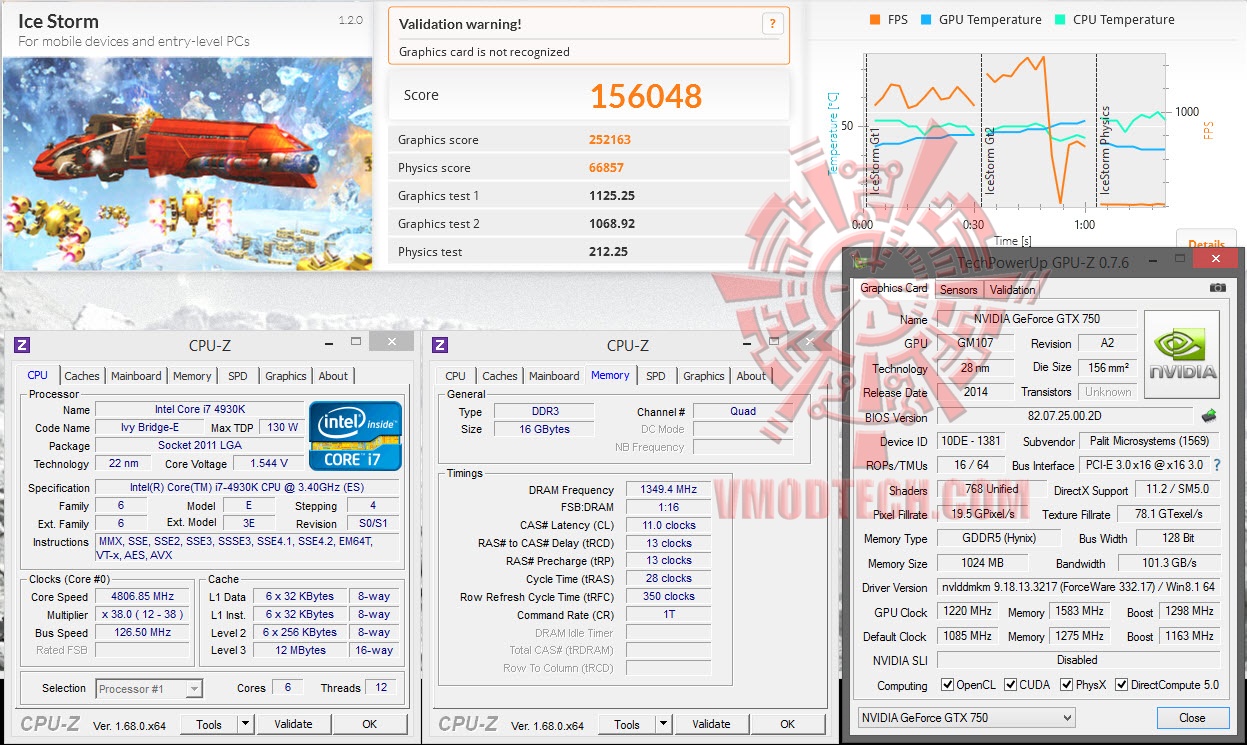The width and height of the screenshot is (1247, 745).
Task: Expand the Tools arrow in the CPU-Z memory window
Action: (663, 724)
